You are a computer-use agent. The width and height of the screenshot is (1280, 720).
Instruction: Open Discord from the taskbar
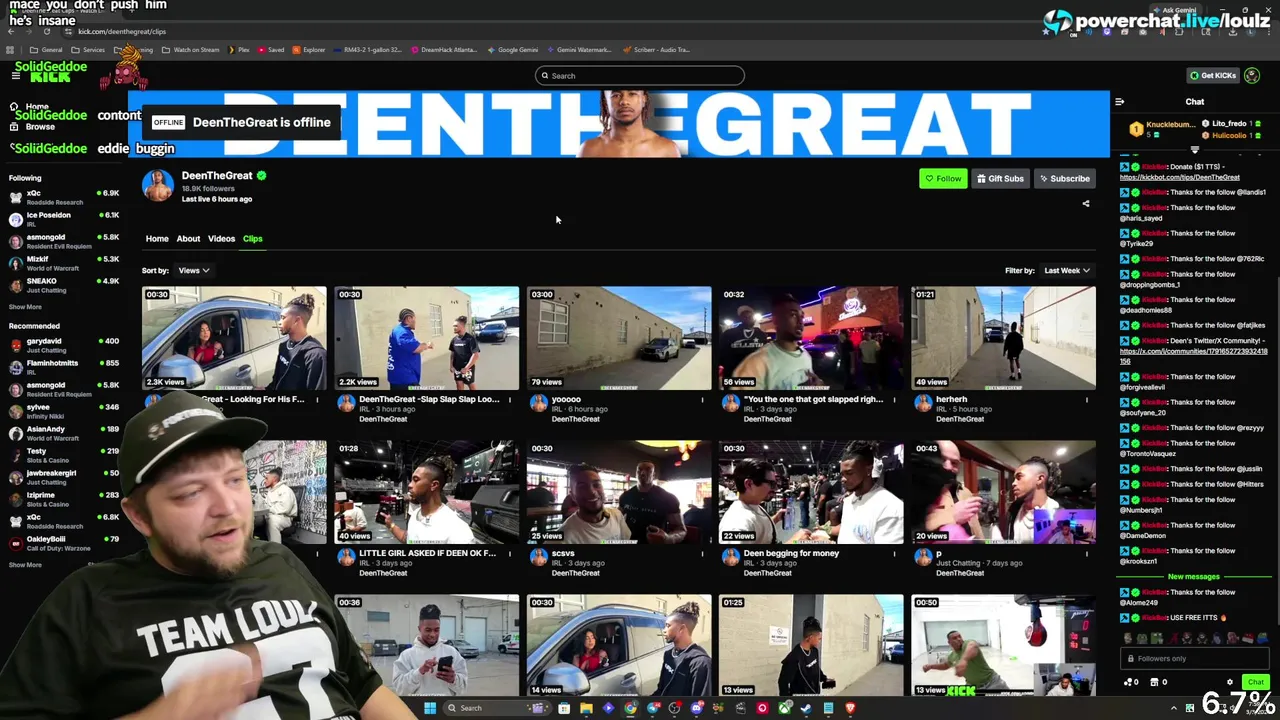[x=697, y=708]
